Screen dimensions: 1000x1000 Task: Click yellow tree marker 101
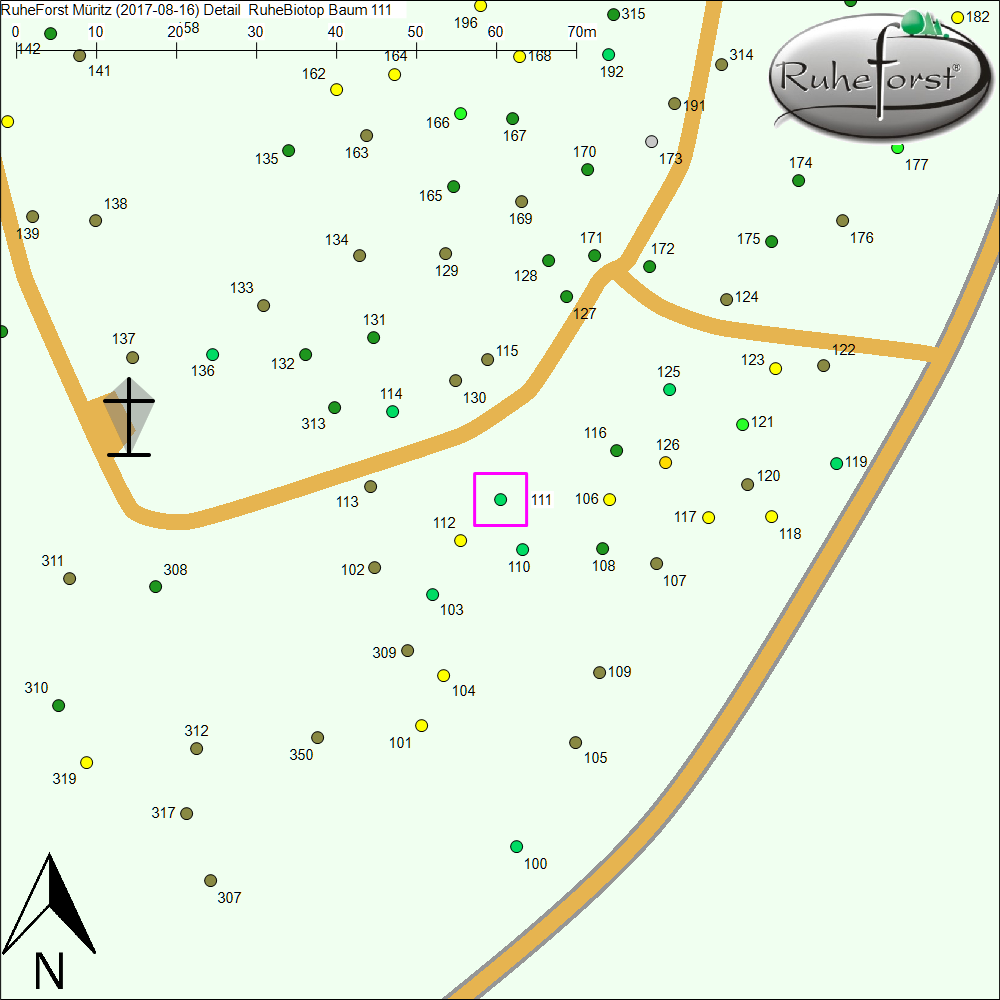pyautogui.click(x=421, y=725)
